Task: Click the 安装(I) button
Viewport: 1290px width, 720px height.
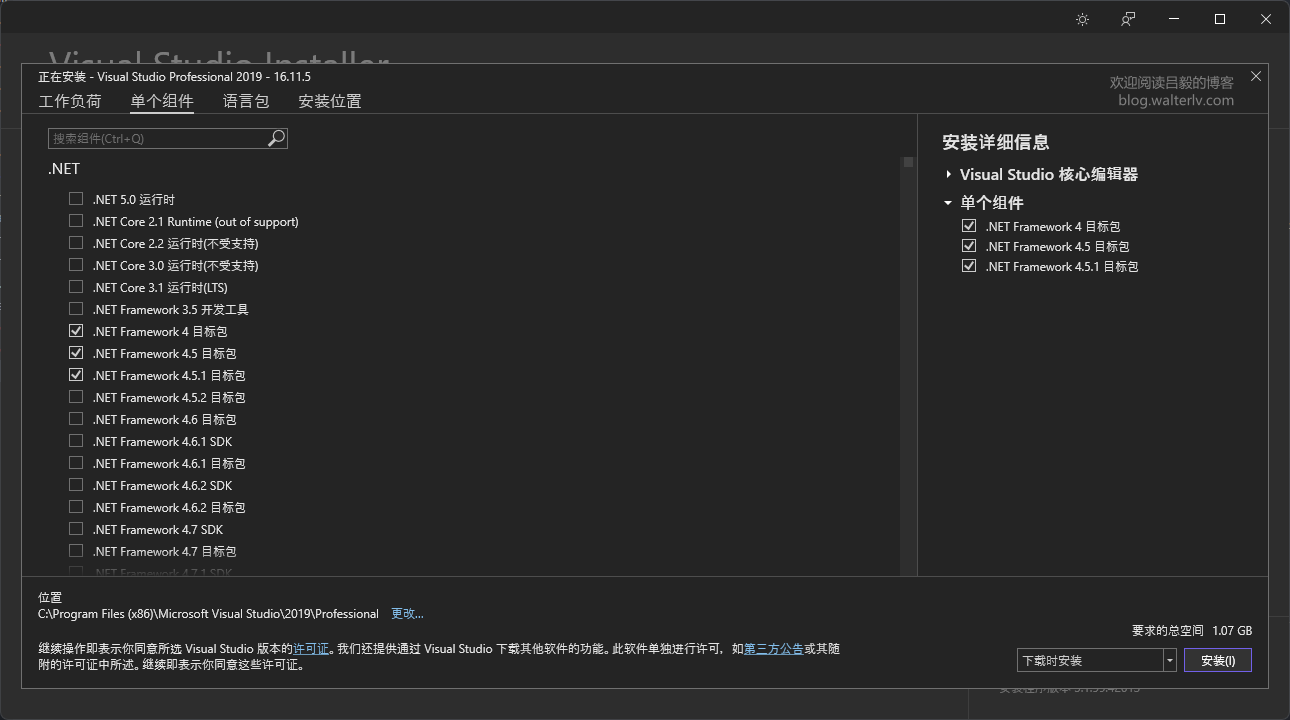Action: click(1217, 660)
